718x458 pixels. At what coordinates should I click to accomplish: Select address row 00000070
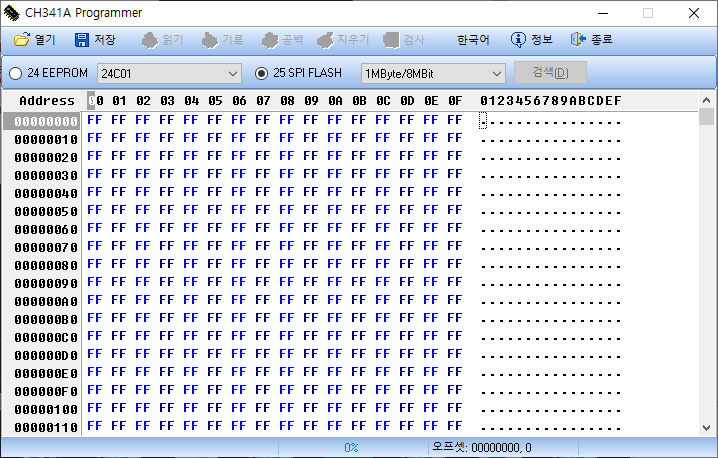pos(46,247)
